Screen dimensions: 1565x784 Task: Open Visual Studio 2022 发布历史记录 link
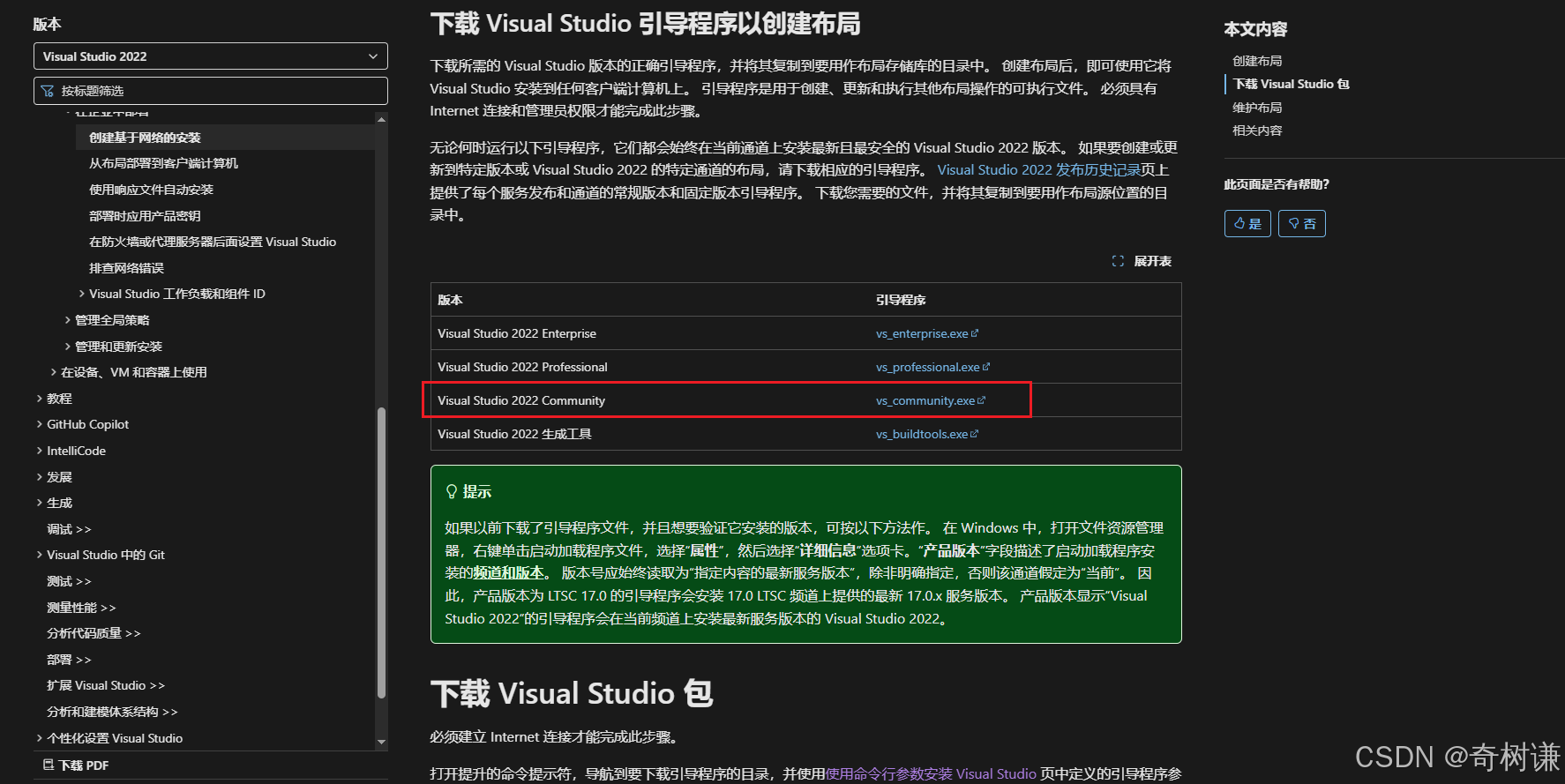[x=1038, y=170]
